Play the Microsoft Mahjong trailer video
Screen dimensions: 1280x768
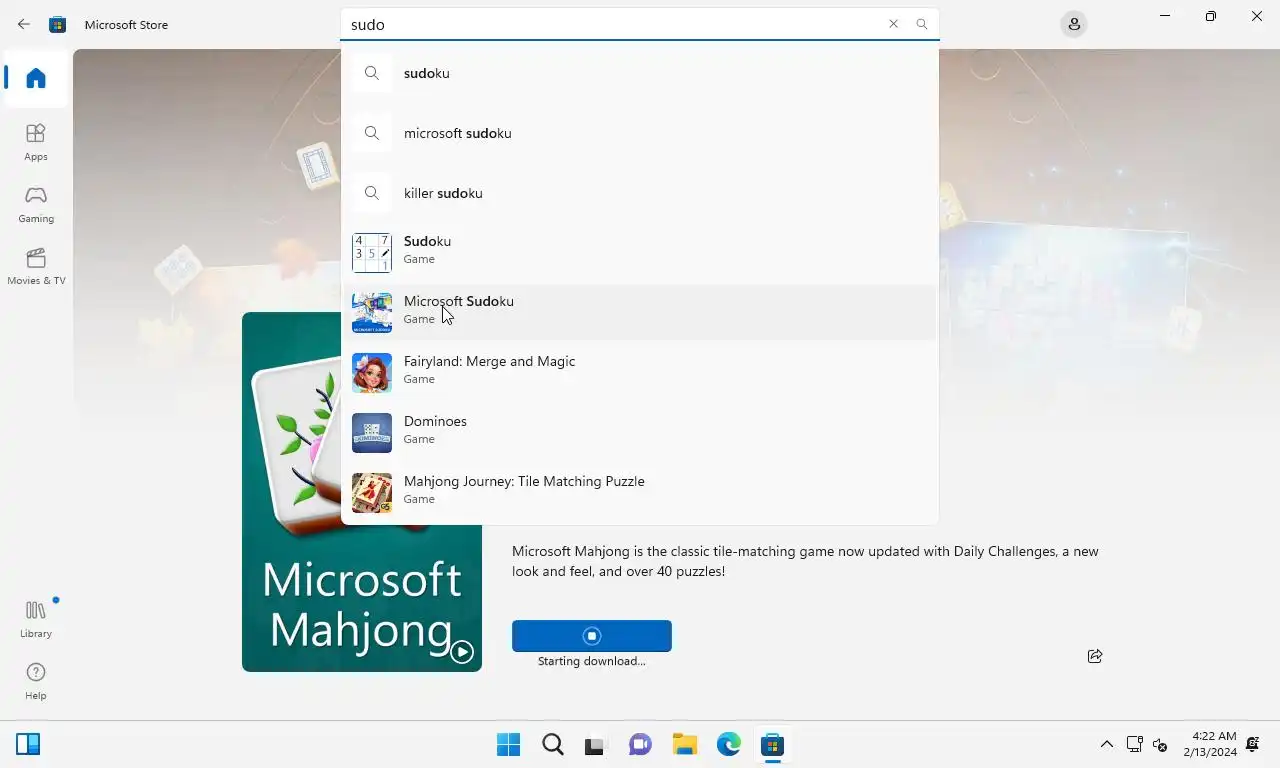[x=461, y=652]
